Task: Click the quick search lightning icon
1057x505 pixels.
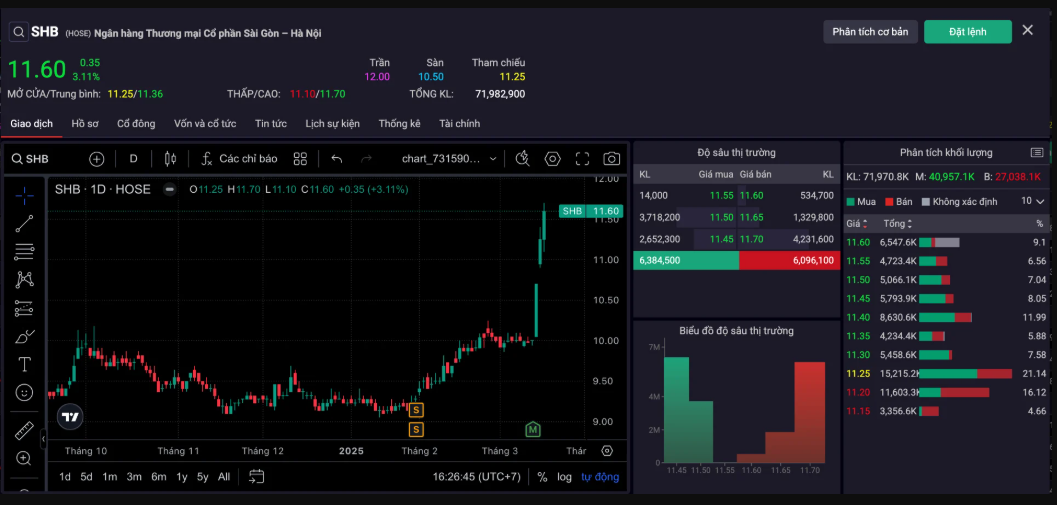Action: click(x=522, y=159)
